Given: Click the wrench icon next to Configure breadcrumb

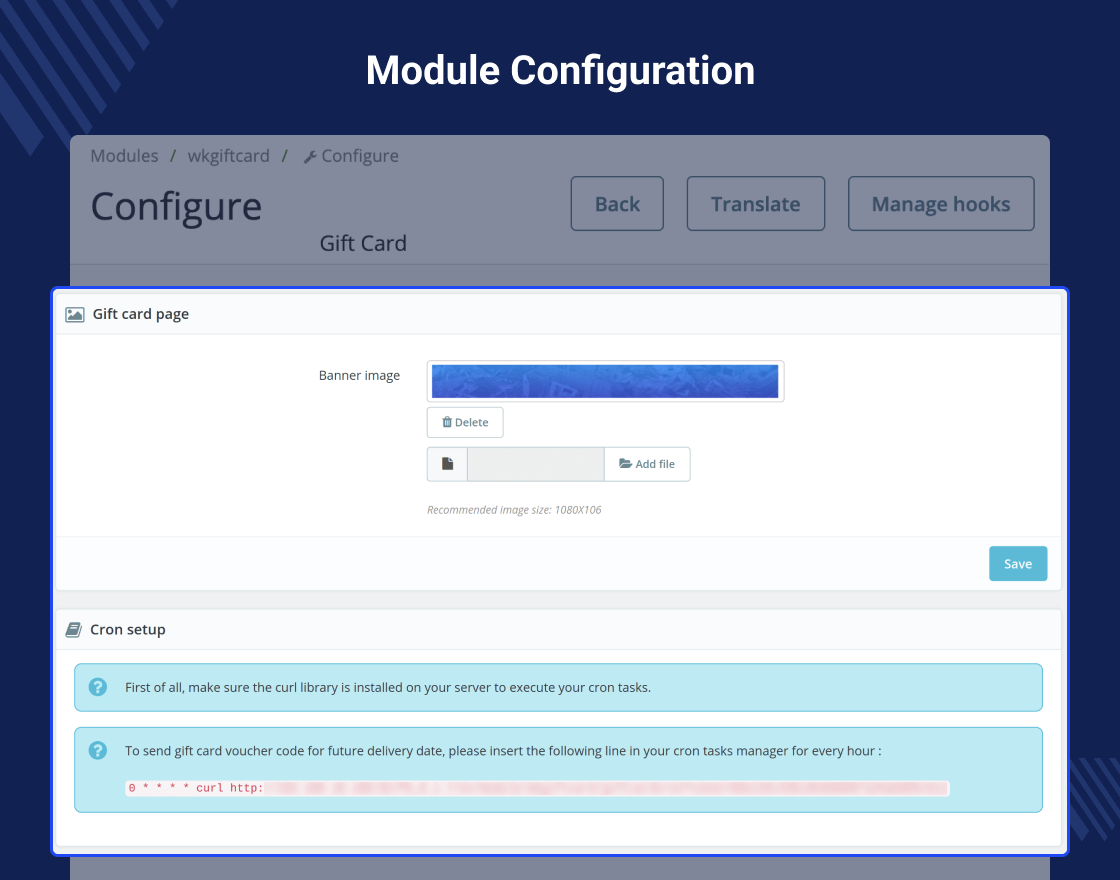Looking at the screenshot, I should coord(310,157).
